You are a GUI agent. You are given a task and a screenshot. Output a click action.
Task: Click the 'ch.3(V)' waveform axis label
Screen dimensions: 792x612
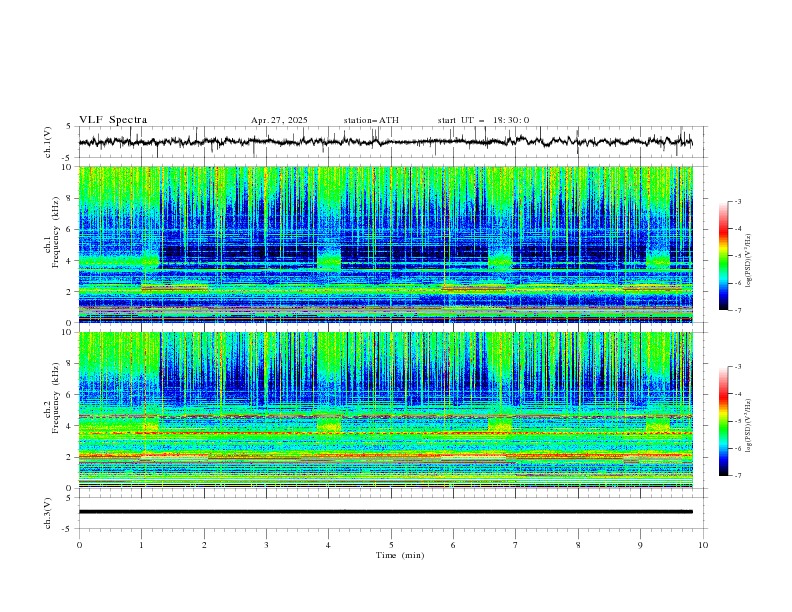pyautogui.click(x=48, y=513)
